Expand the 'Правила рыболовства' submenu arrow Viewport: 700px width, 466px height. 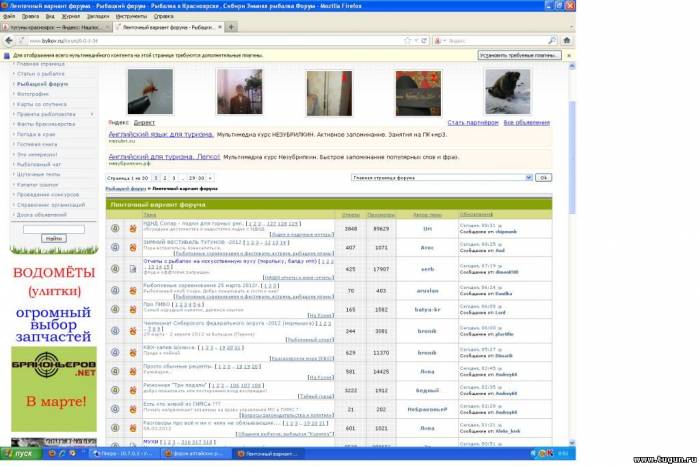pos(92,114)
